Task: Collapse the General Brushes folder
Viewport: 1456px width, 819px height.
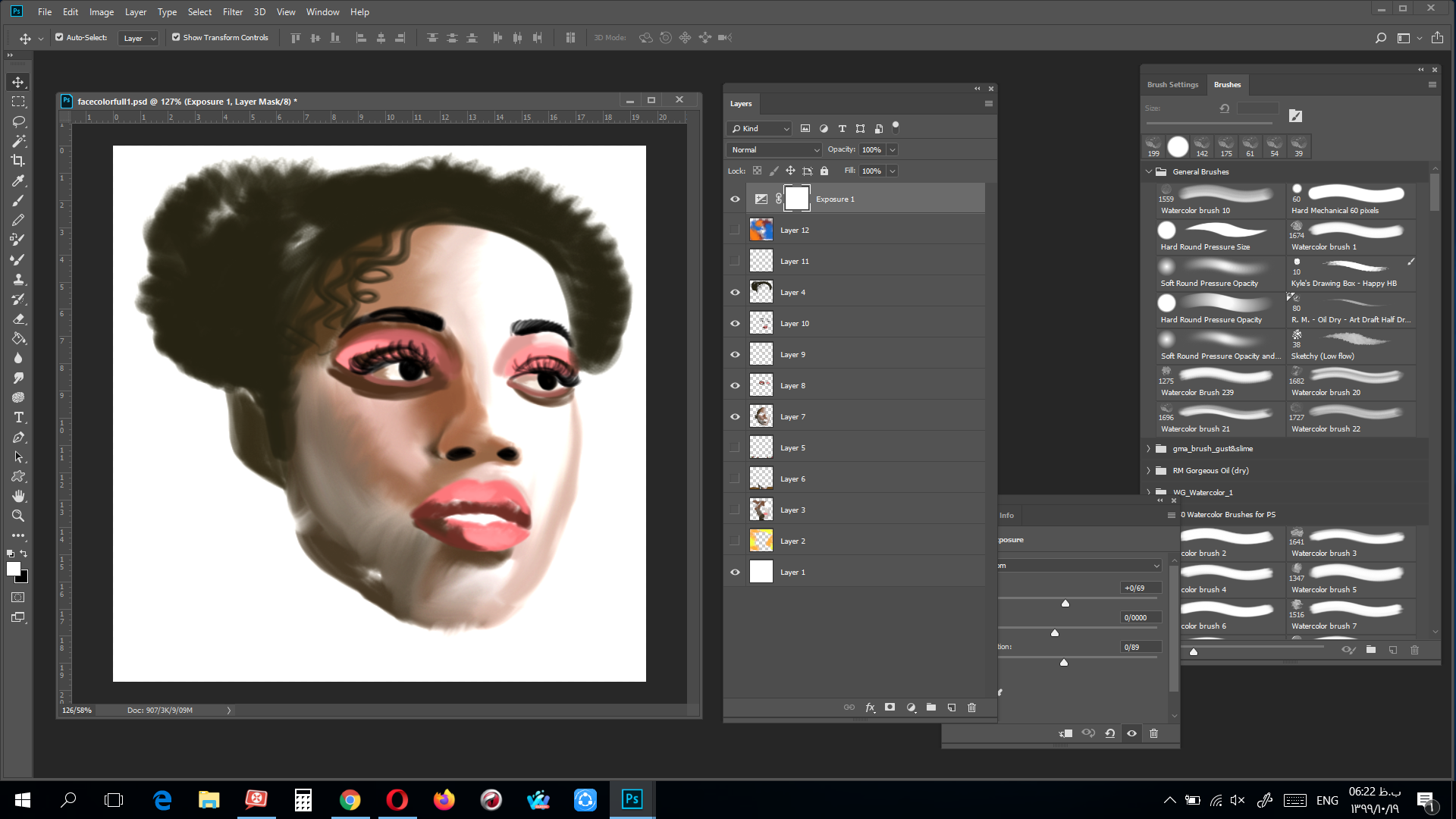Action: coord(1149,172)
